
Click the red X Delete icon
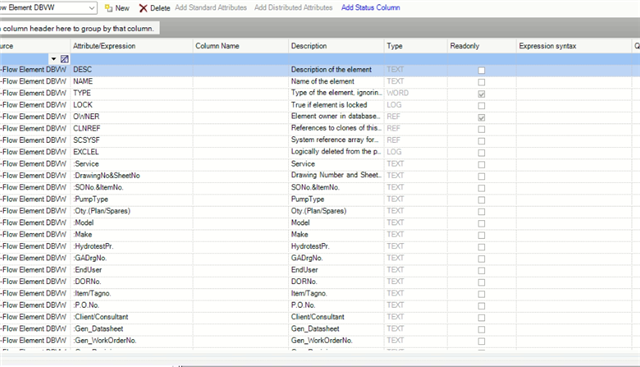pyautogui.click(x=143, y=8)
